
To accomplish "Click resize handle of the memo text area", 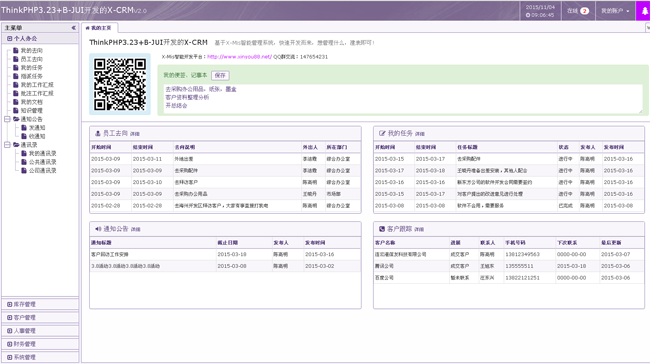I will click(640, 111).
